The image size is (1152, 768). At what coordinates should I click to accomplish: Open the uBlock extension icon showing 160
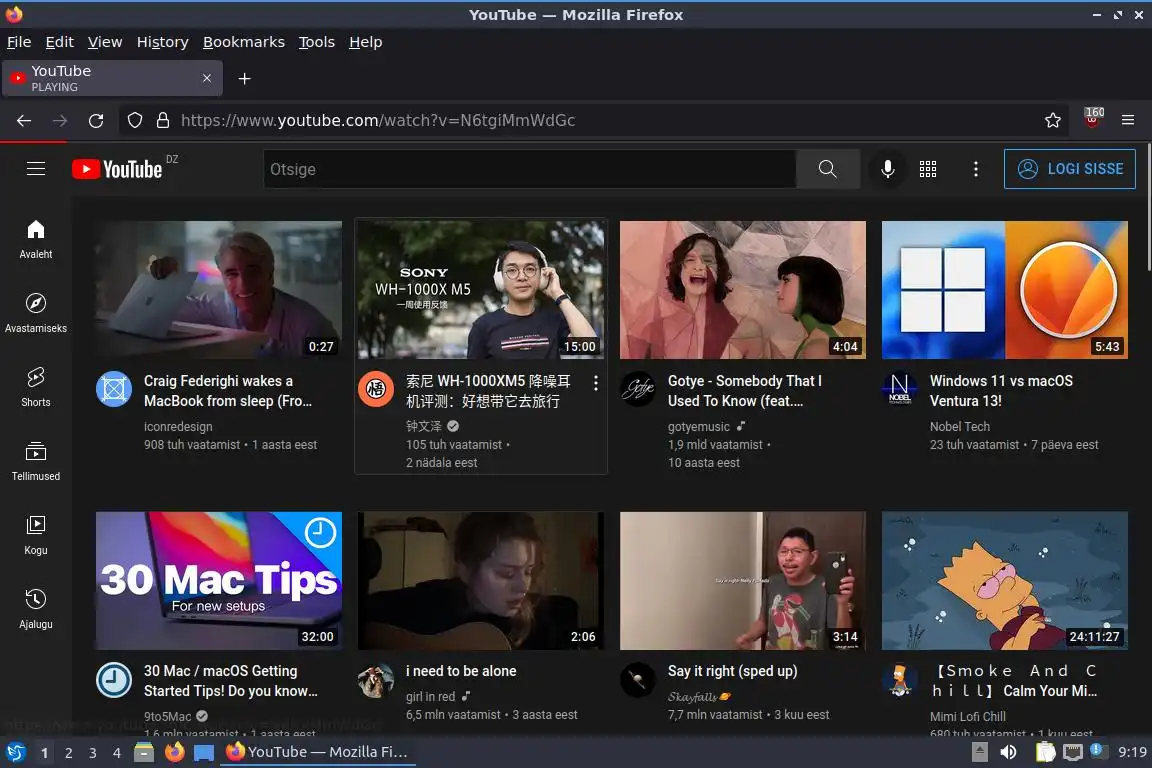point(1093,119)
